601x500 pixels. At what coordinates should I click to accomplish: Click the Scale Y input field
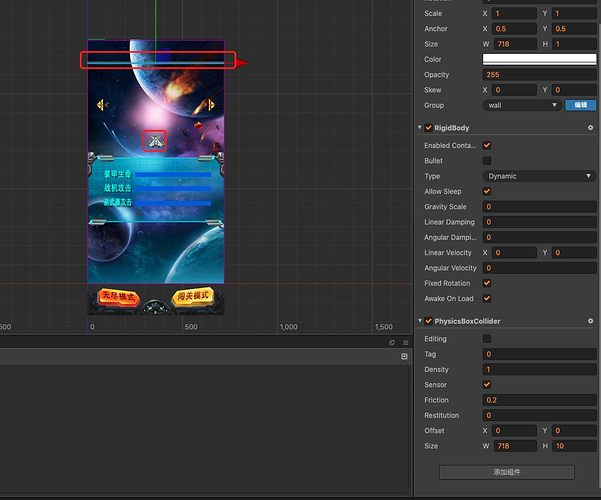(x=574, y=13)
